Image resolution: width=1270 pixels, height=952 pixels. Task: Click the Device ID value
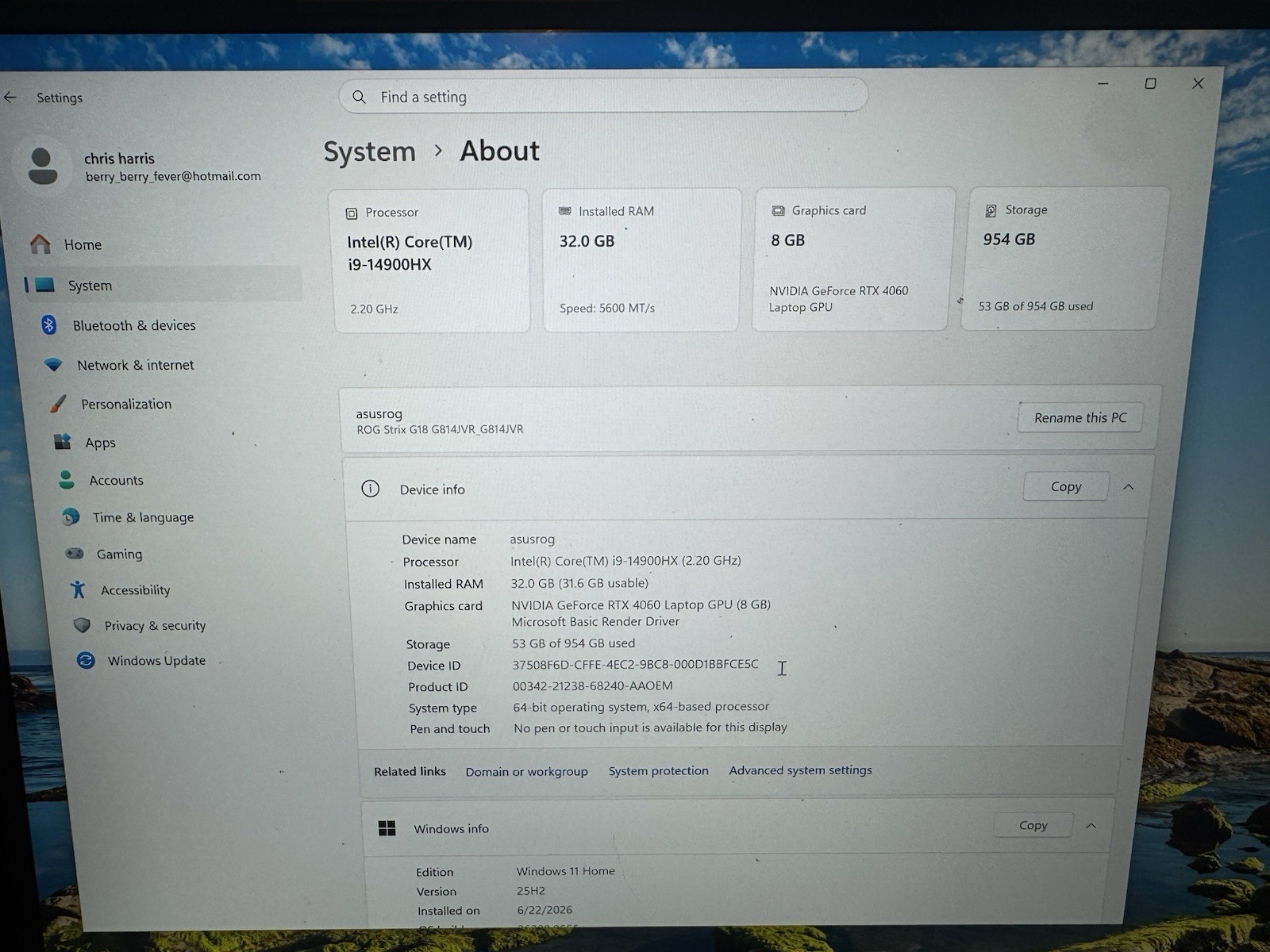click(x=635, y=664)
